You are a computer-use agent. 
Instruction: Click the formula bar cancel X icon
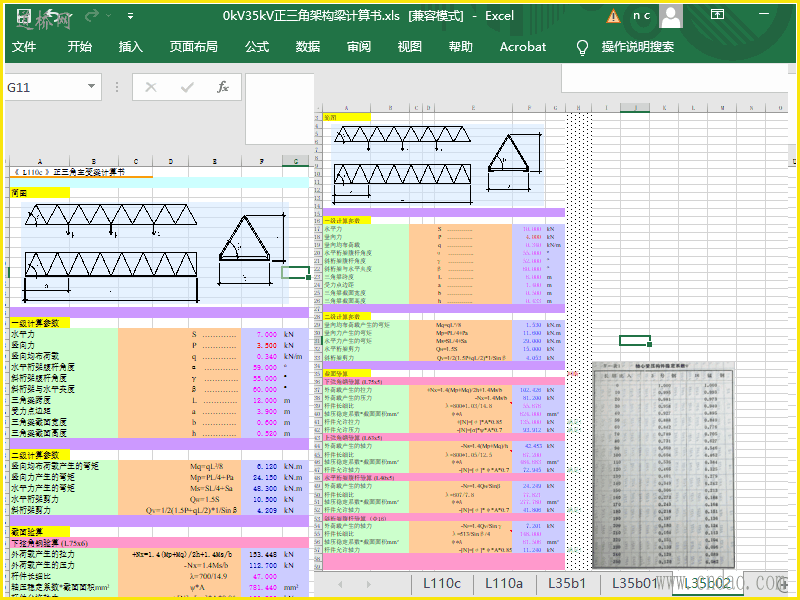click(x=151, y=87)
